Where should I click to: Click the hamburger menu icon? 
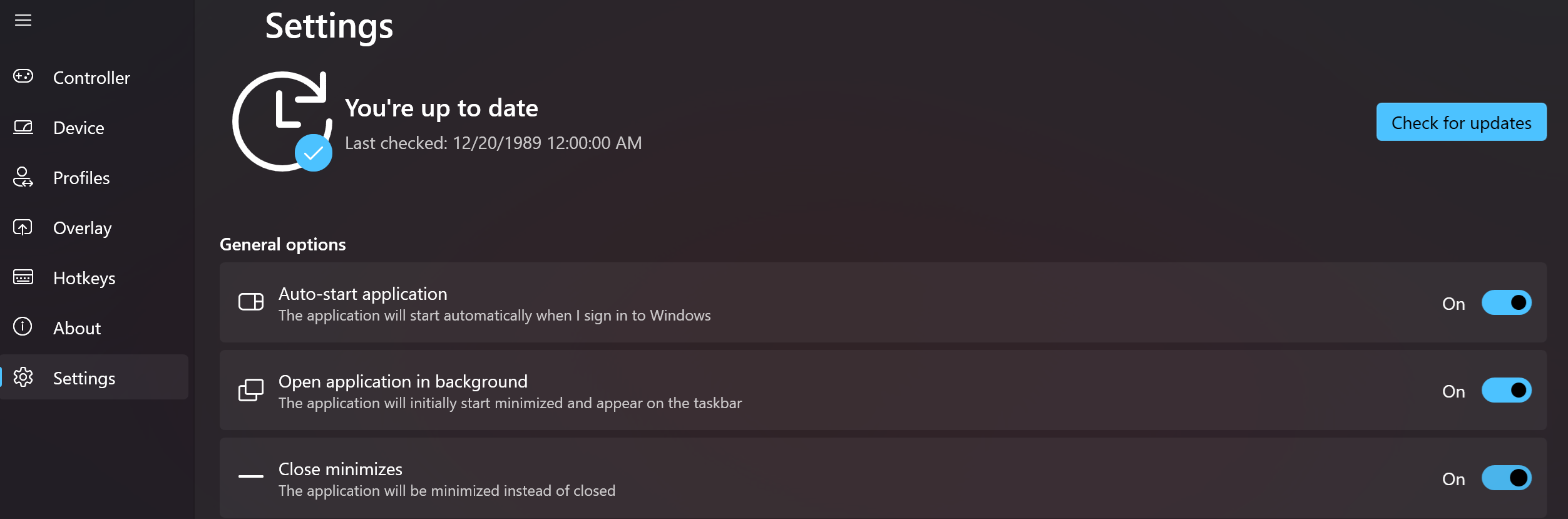23,21
